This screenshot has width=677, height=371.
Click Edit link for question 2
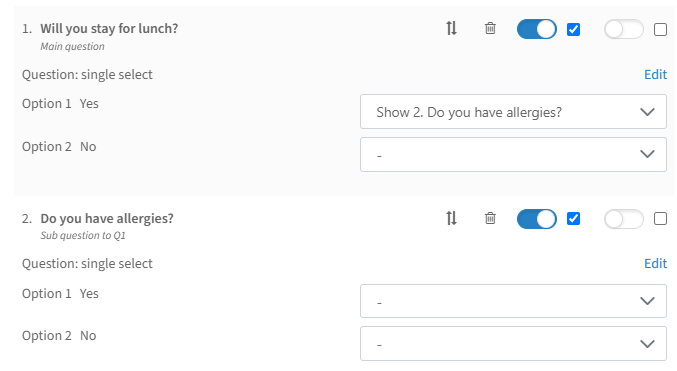click(x=655, y=263)
